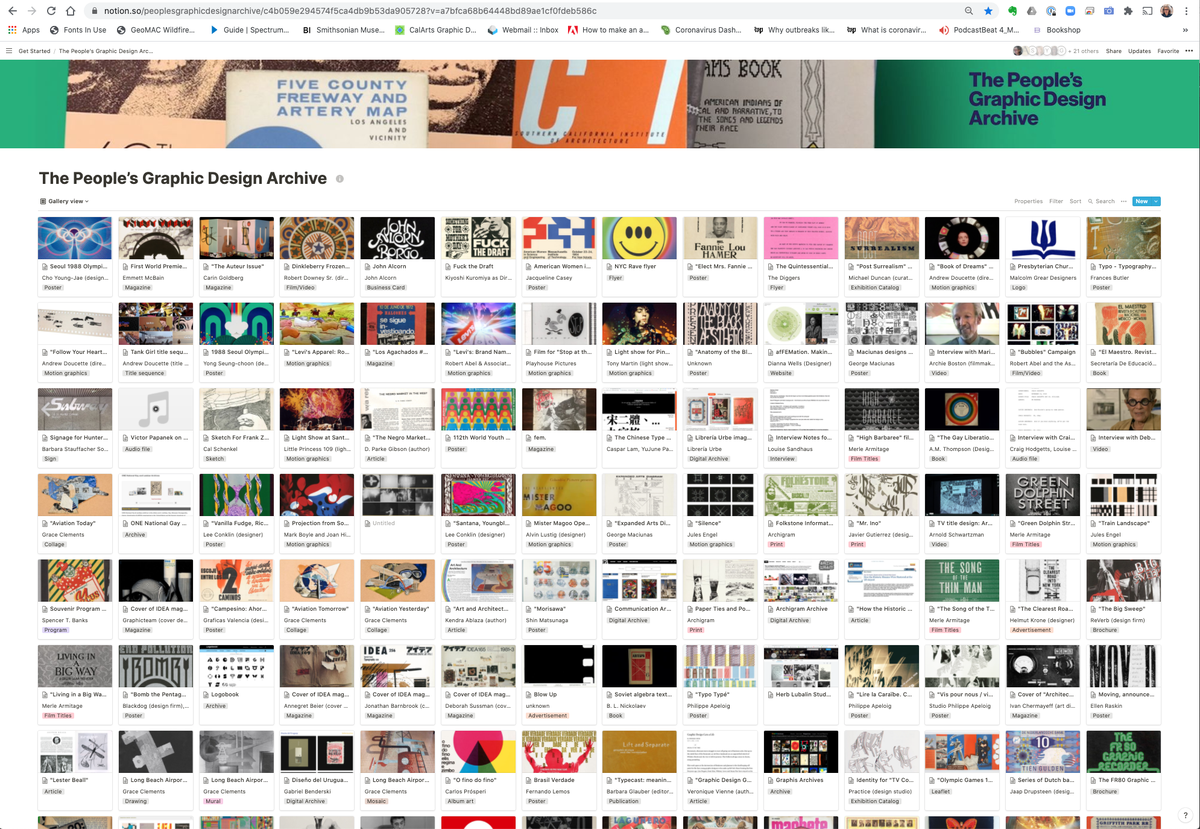Image resolution: width=1200 pixels, height=829 pixels.
Task: Open "NYC Rave flyer" smiley card
Action: 639,256
